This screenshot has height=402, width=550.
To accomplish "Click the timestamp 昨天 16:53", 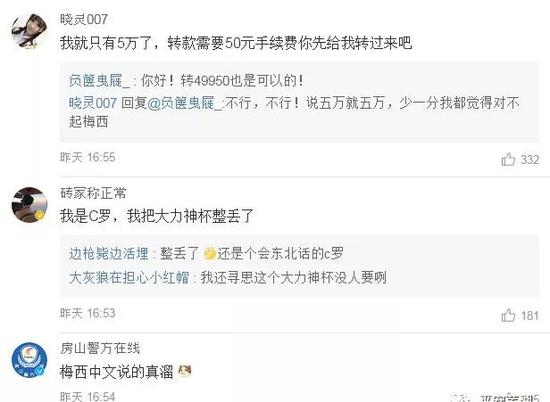I will [x=88, y=313].
